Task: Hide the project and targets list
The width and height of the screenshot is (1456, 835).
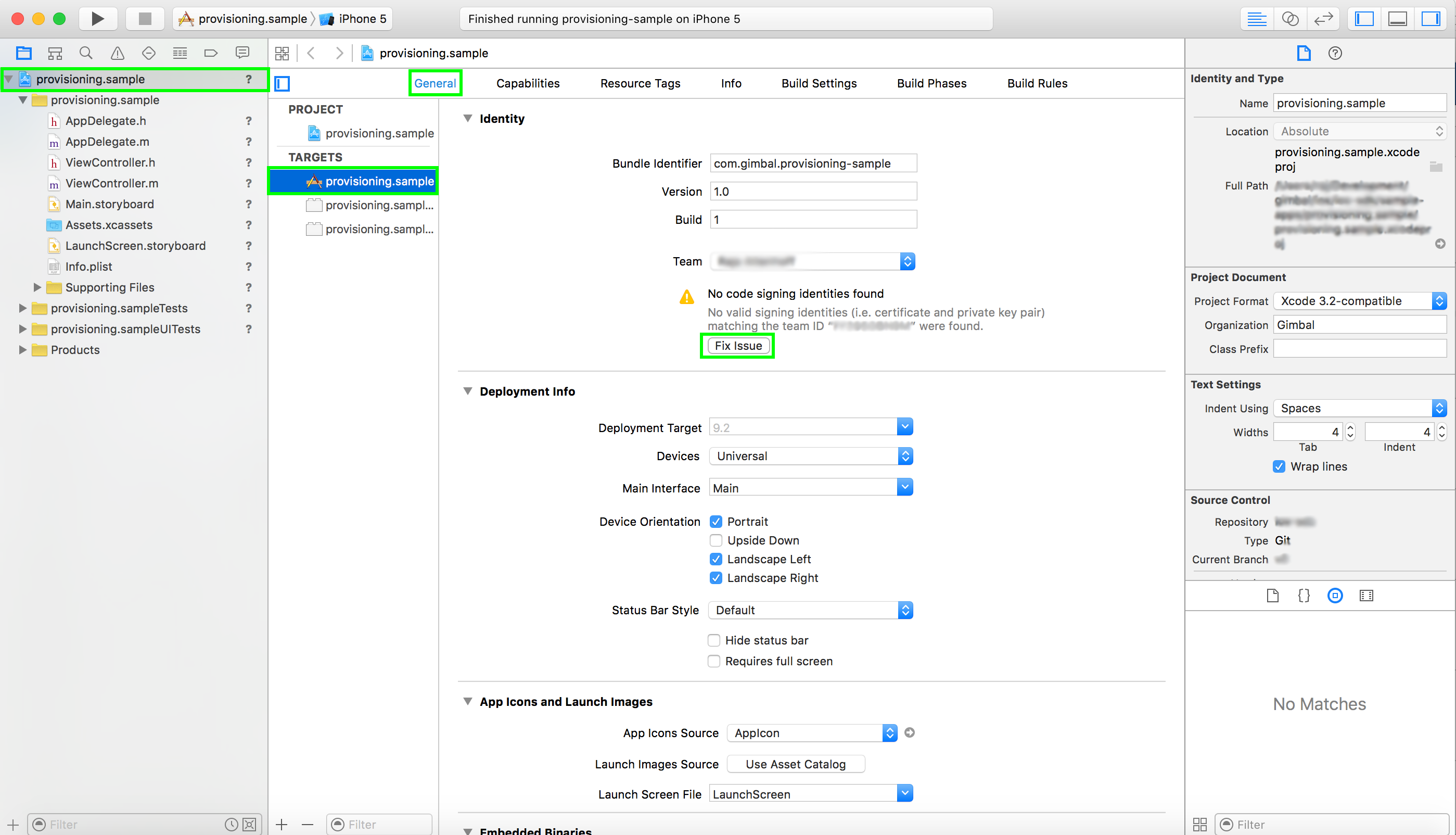Action: coord(282,84)
